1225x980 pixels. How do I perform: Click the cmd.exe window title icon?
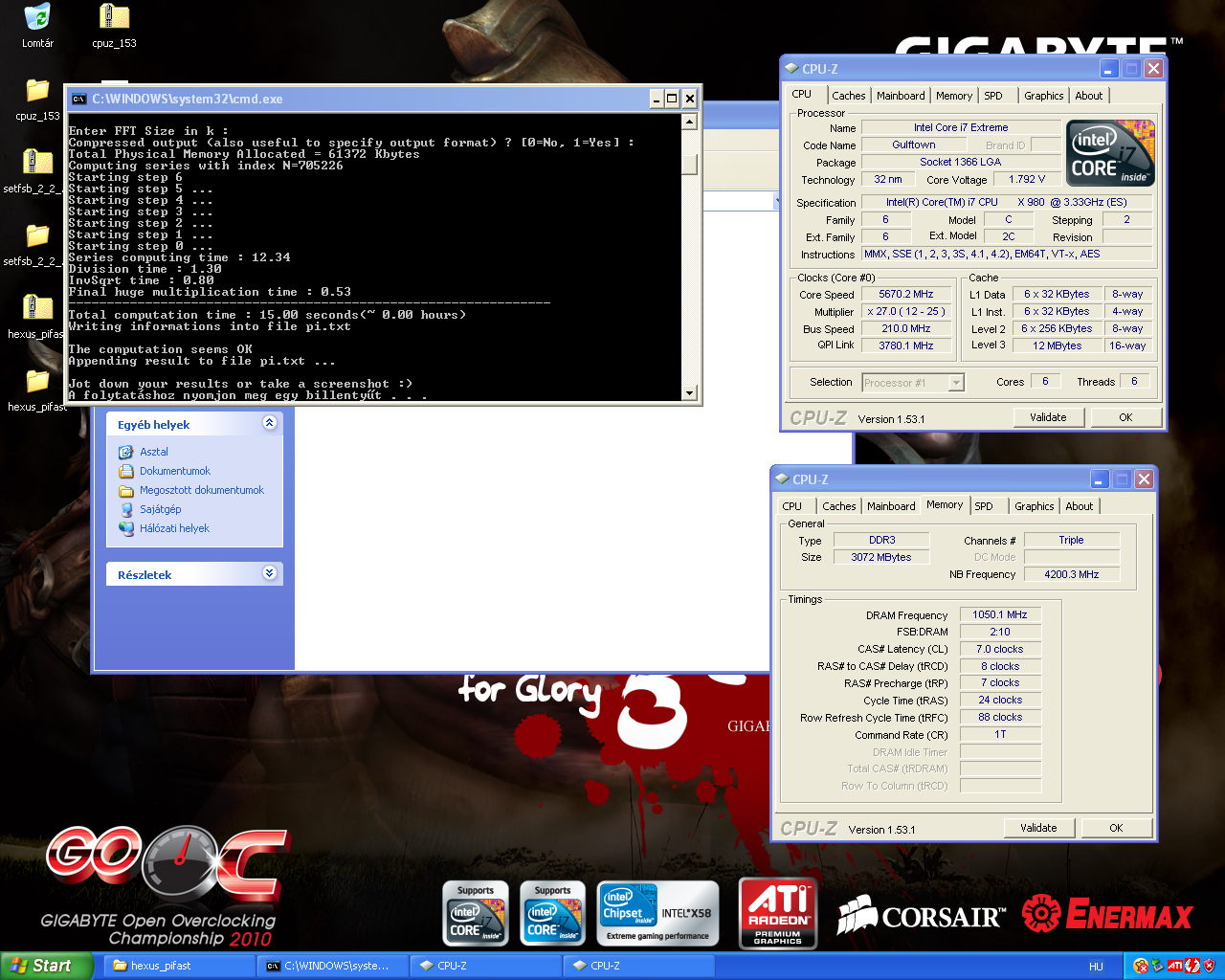click(x=78, y=99)
